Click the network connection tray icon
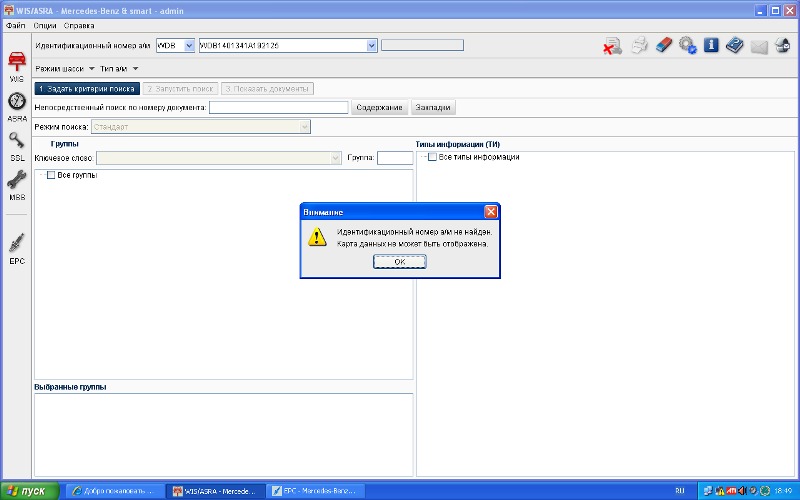This screenshot has height=500, width=800. [708, 491]
